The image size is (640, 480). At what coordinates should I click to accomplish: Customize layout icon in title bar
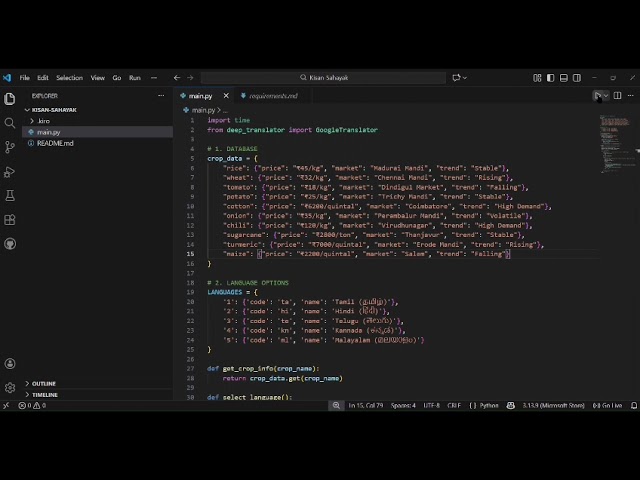(537, 78)
